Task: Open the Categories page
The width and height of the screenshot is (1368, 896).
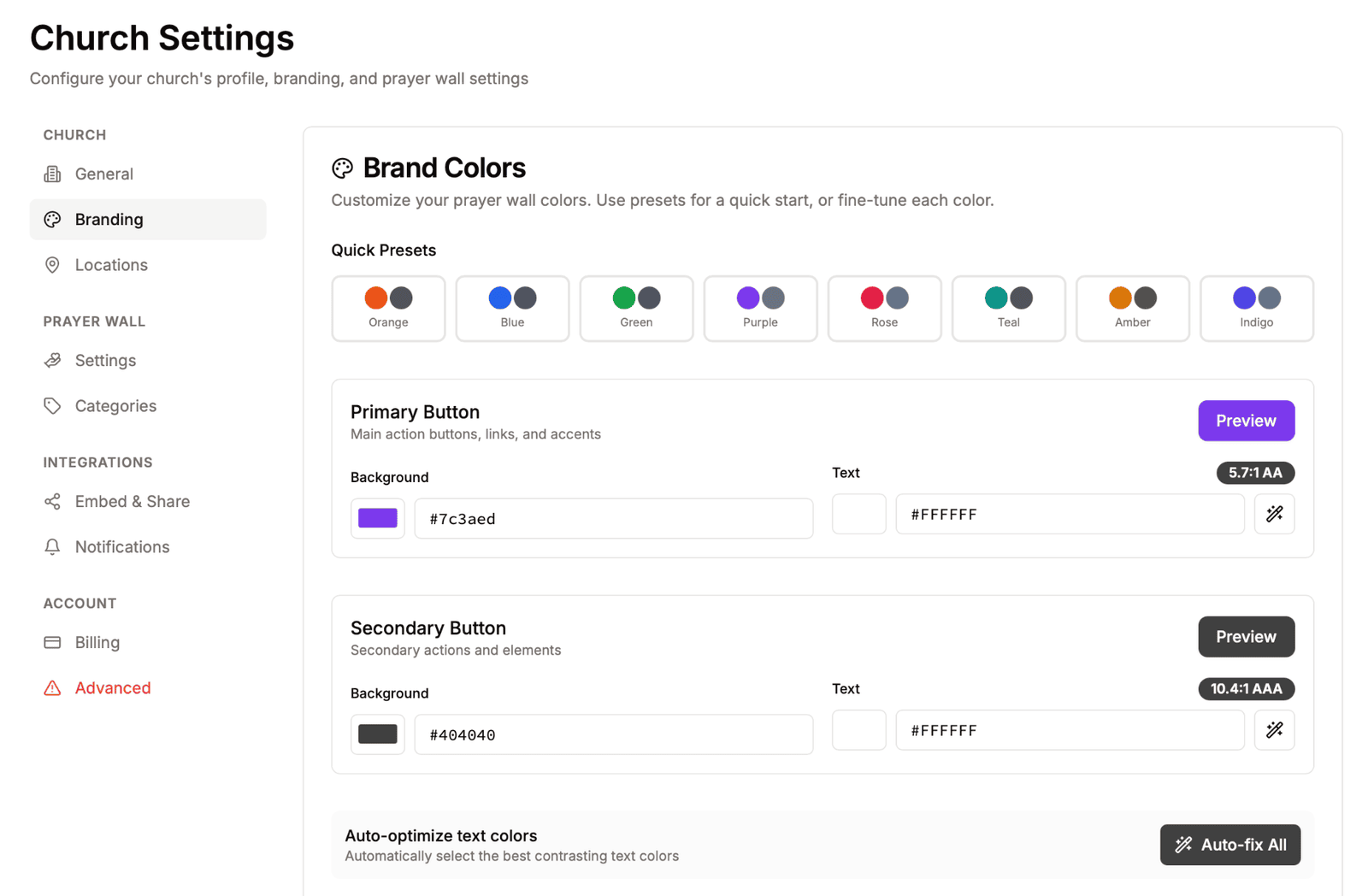Action: 148,406
